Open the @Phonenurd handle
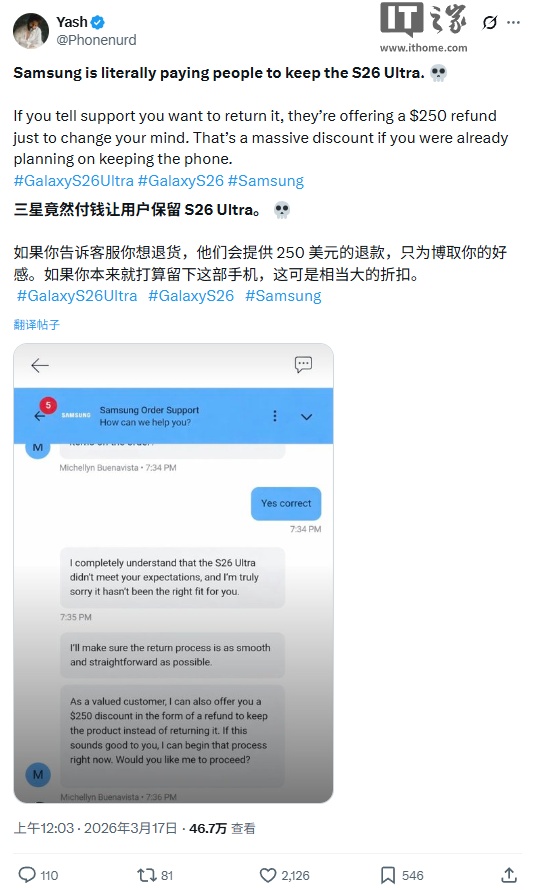Image resolution: width=537 pixels, height=890 pixels. tap(96, 40)
